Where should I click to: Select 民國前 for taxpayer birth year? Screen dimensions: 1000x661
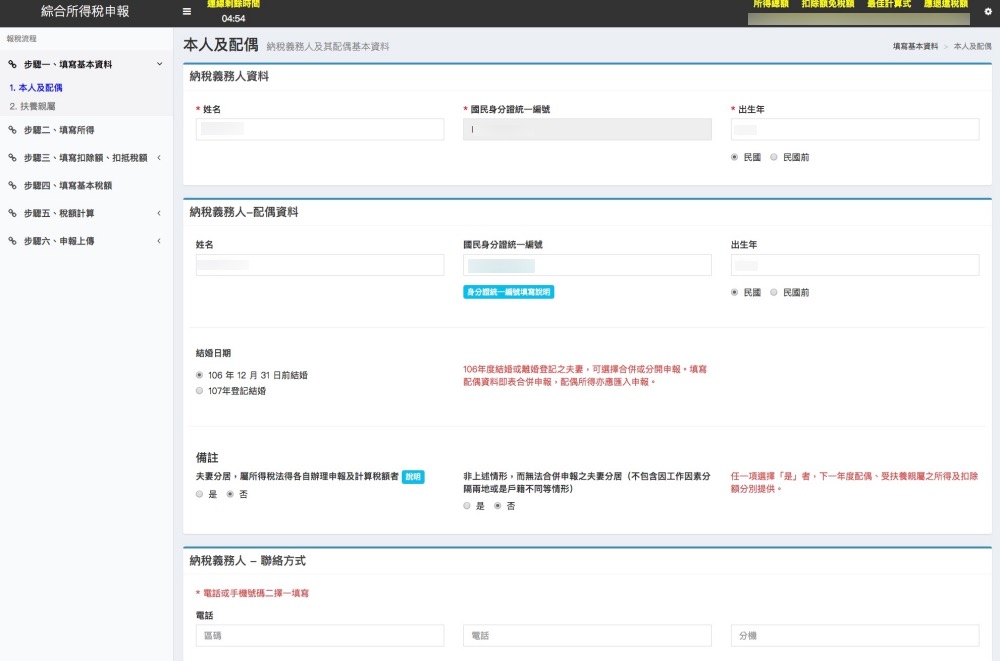774,157
